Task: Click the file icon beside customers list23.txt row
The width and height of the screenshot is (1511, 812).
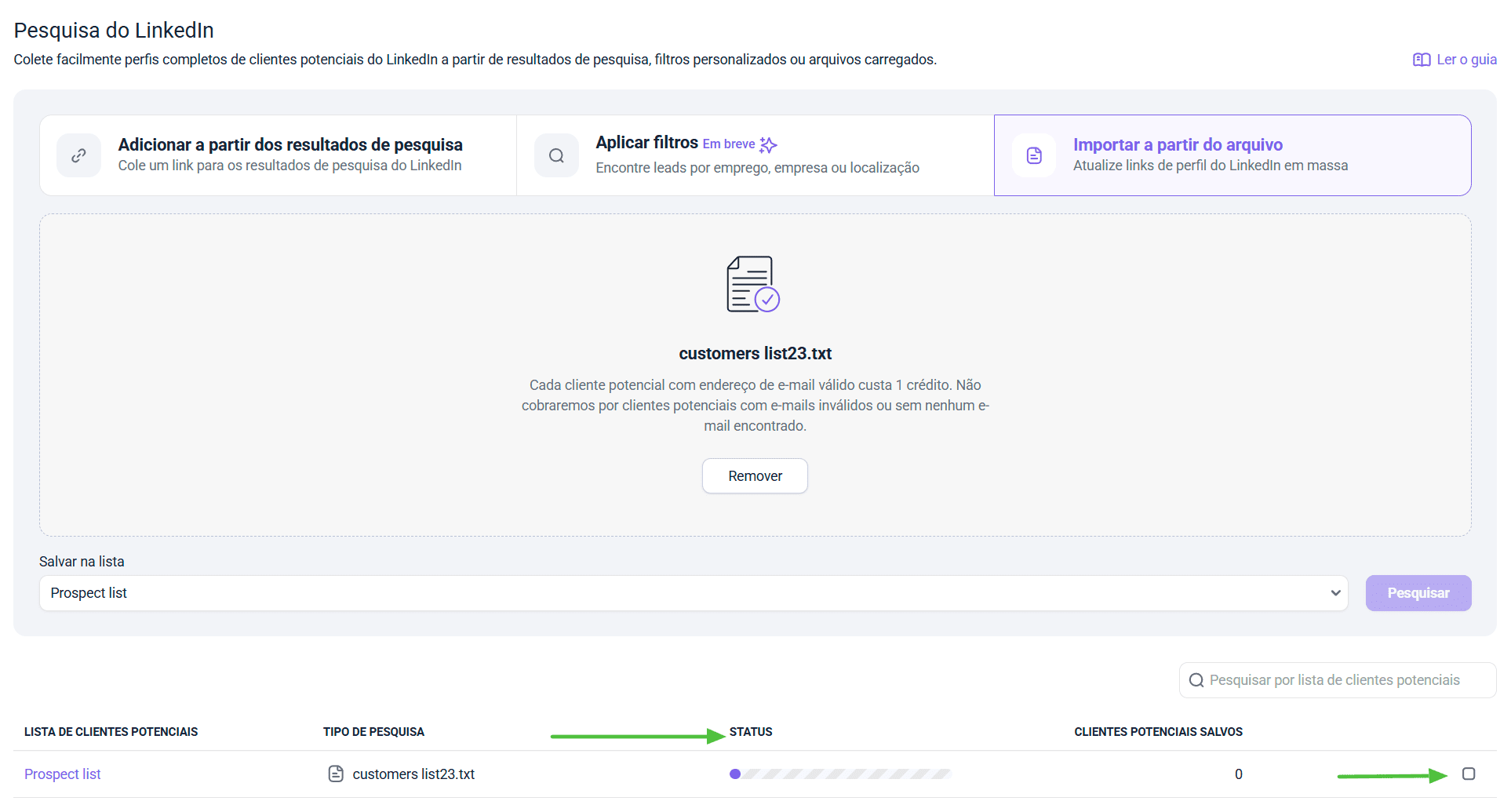Action: [x=336, y=774]
